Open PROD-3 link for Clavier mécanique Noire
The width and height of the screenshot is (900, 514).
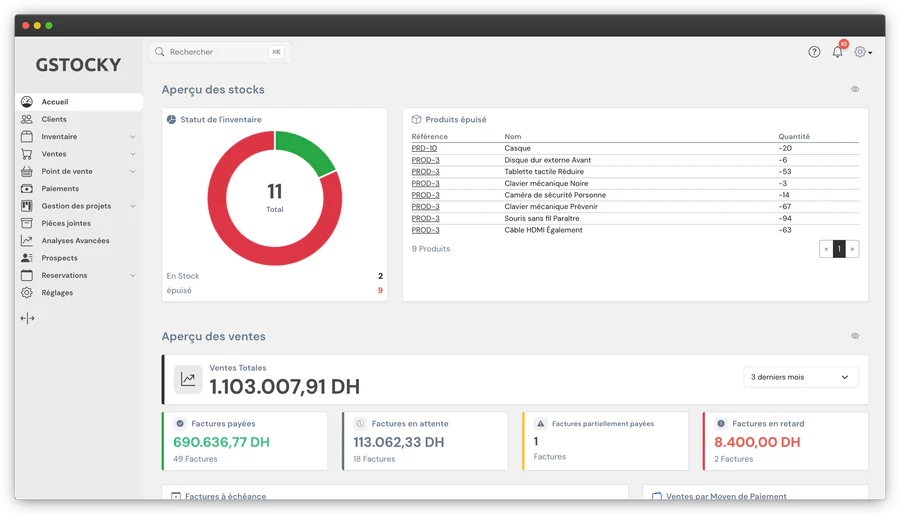point(425,184)
